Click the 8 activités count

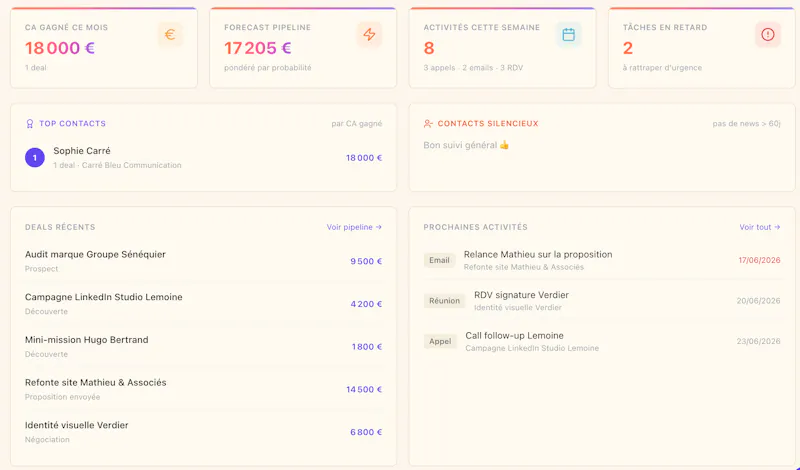[x=429, y=48]
